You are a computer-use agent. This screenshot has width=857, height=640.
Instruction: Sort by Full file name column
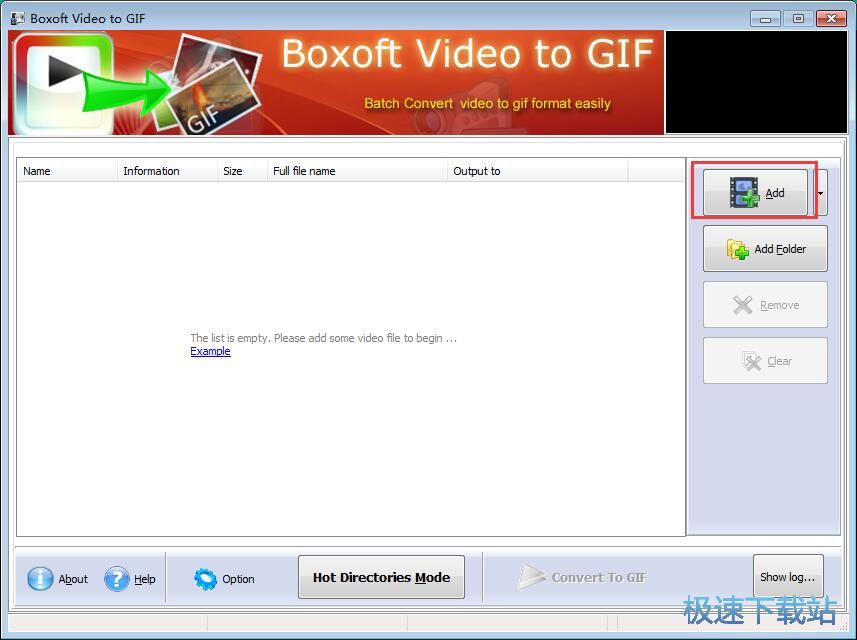pyautogui.click(x=357, y=171)
